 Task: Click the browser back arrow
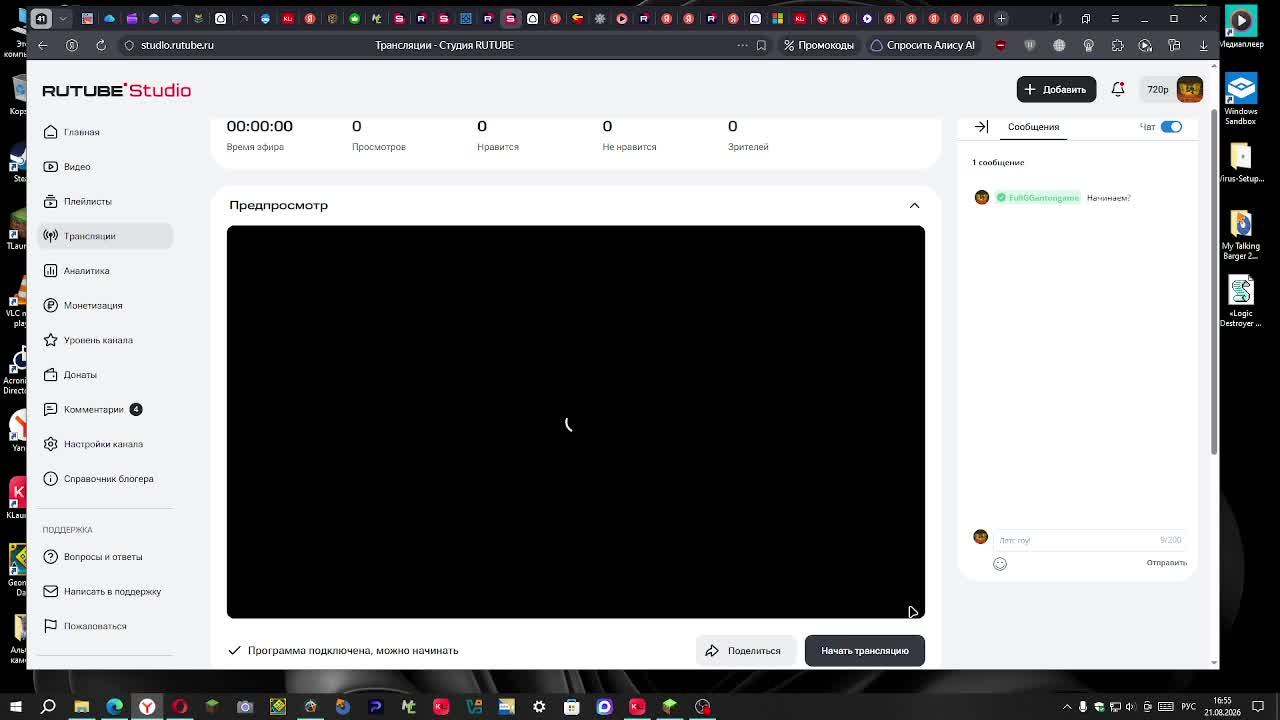point(42,45)
